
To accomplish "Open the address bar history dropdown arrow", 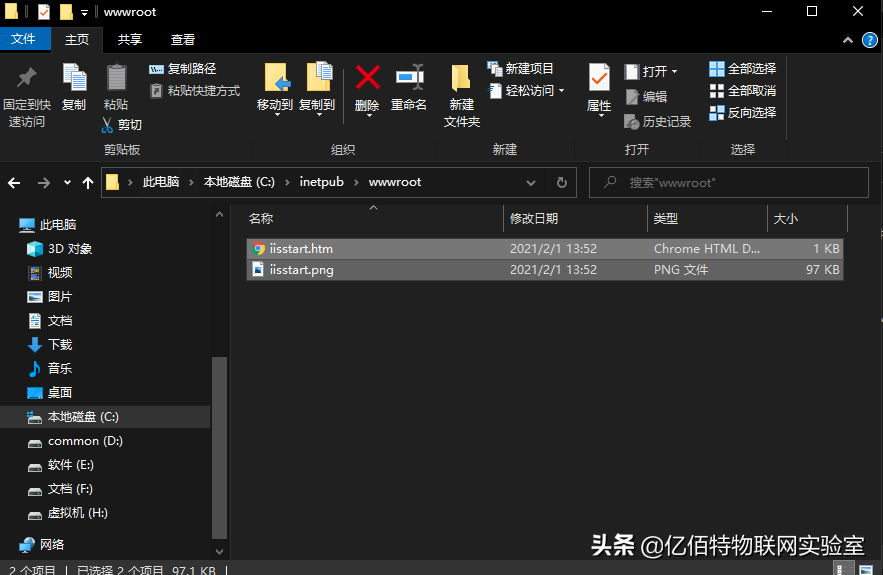I will coord(535,183).
